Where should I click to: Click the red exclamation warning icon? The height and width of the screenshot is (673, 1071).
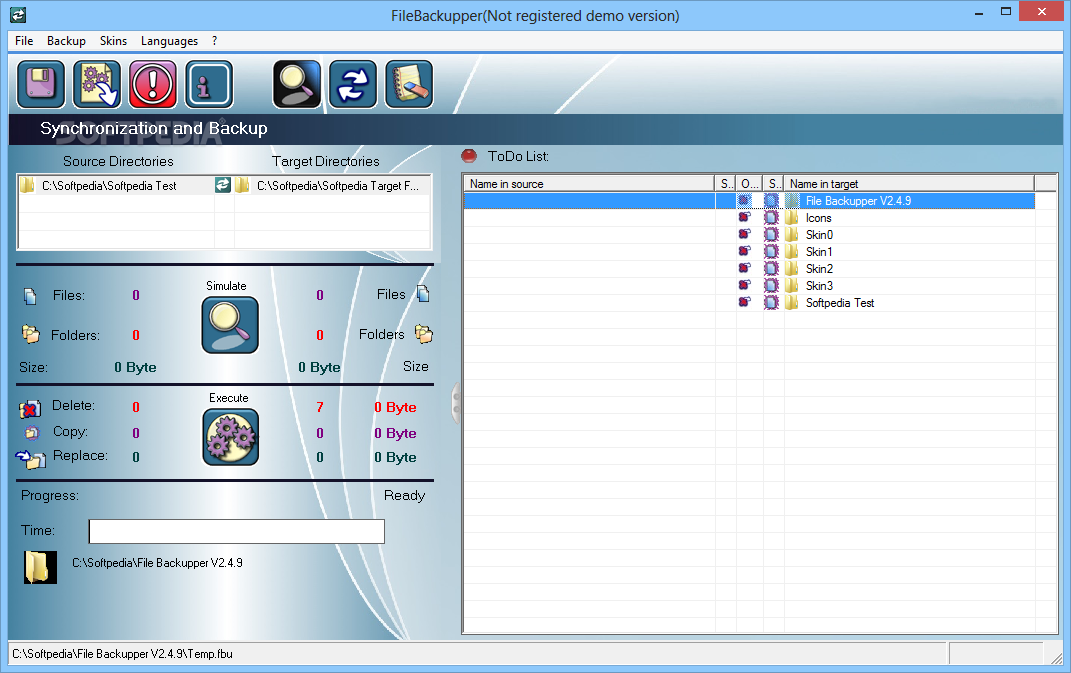pos(153,85)
